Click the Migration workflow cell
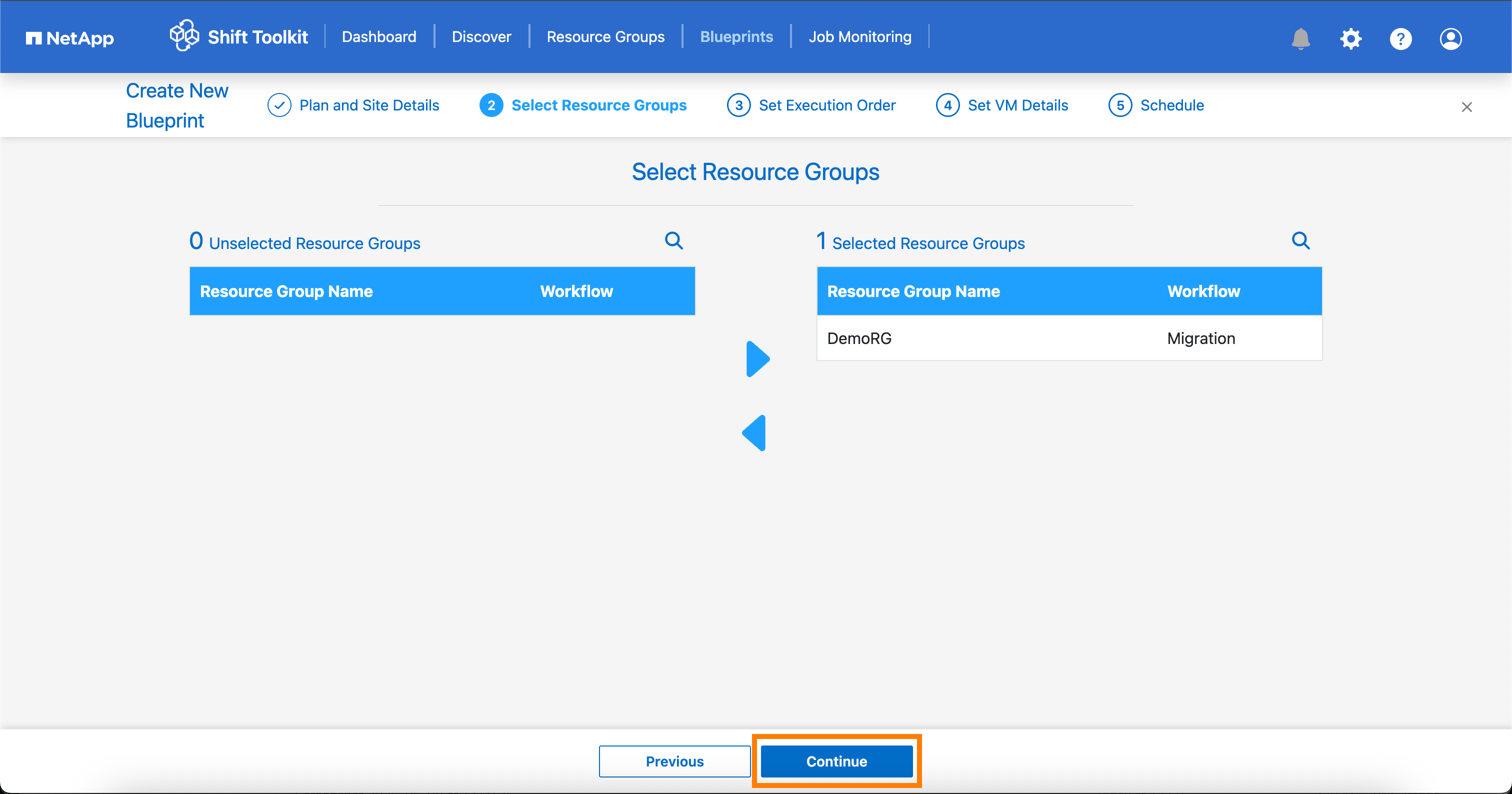Viewport: 1512px width, 794px height. (x=1201, y=338)
